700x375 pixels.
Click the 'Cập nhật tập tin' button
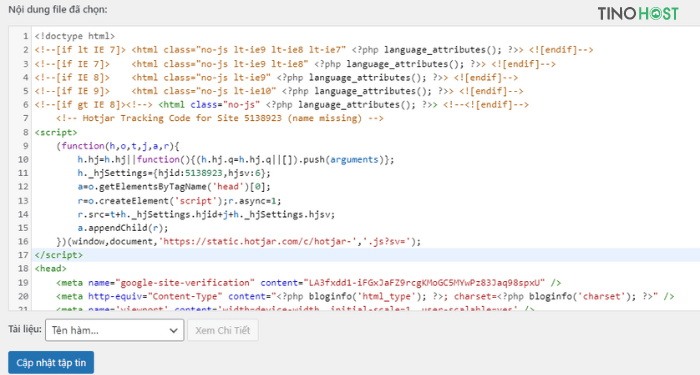51,362
